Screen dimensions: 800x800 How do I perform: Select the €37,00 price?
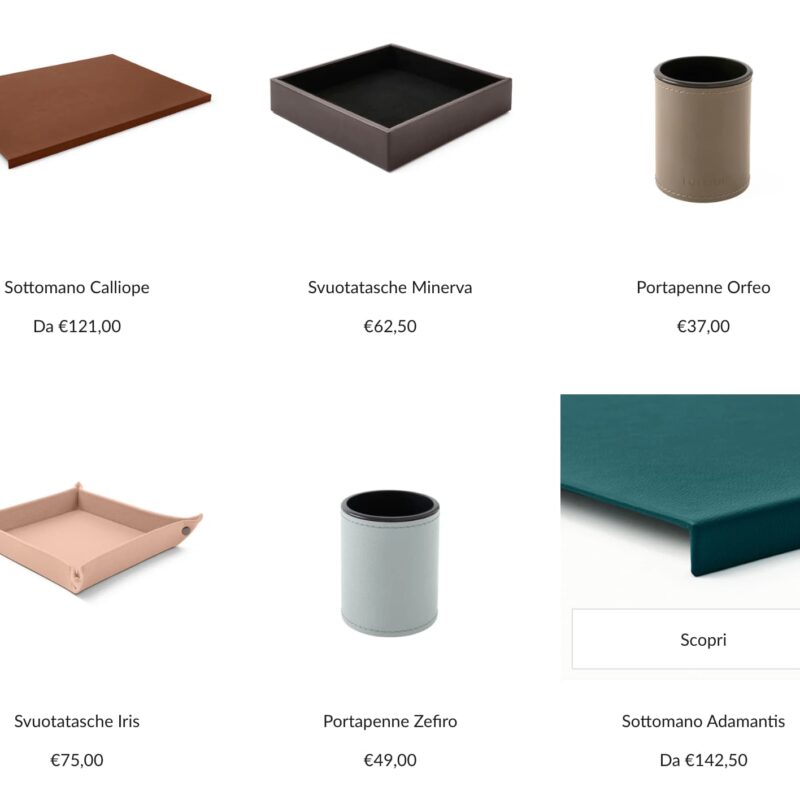703,326
